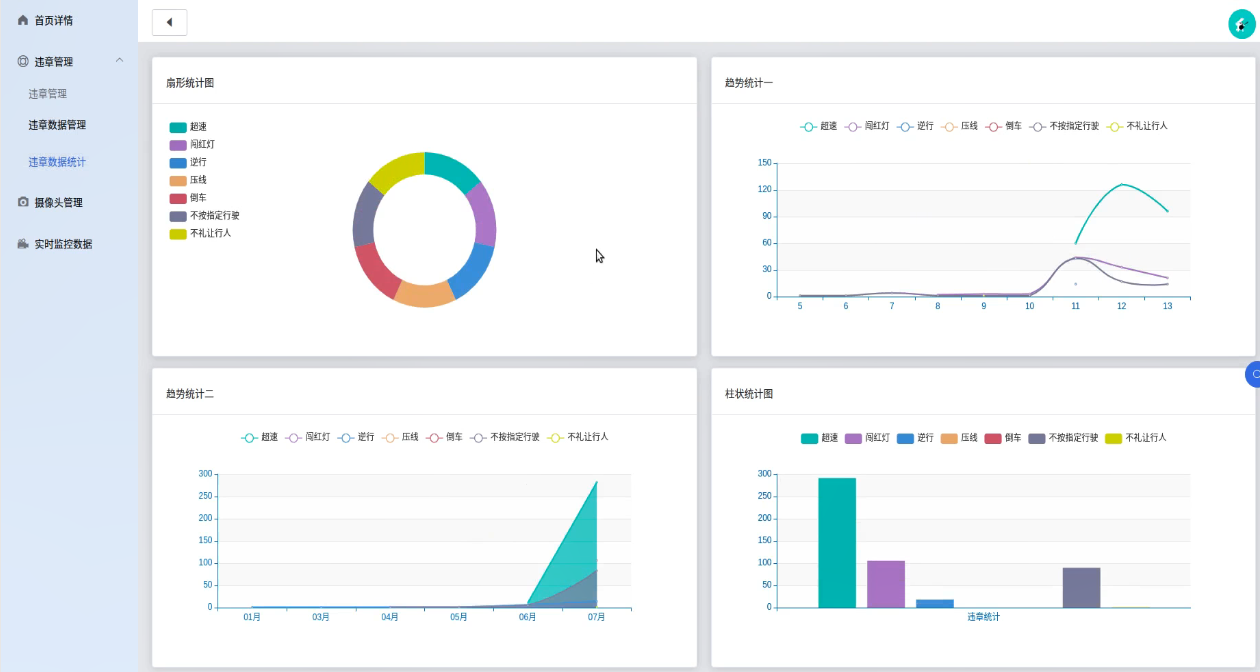
Task: Open the 违章管理 submenu entry
Action: coord(48,94)
